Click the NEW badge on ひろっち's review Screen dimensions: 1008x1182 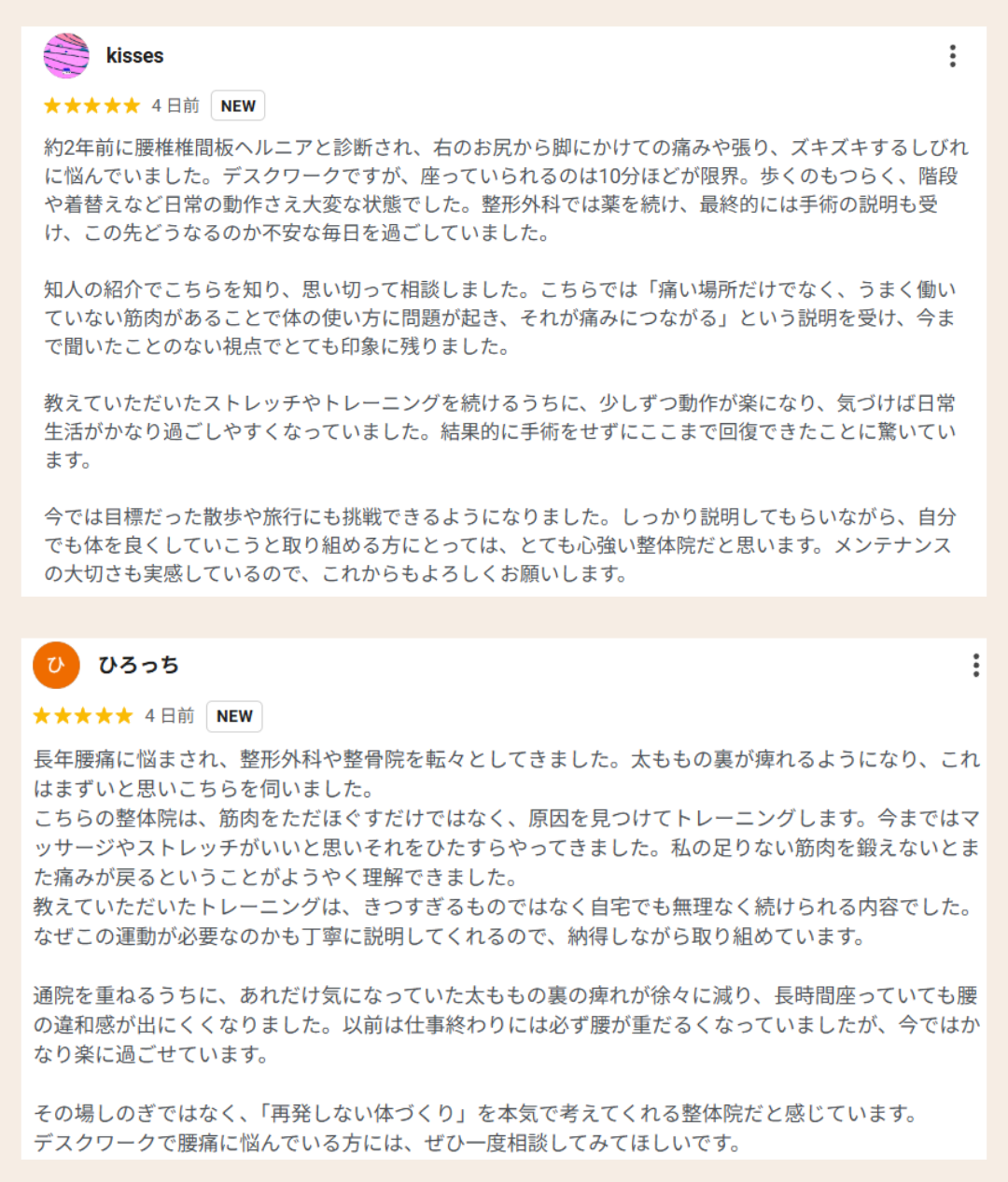(x=234, y=716)
